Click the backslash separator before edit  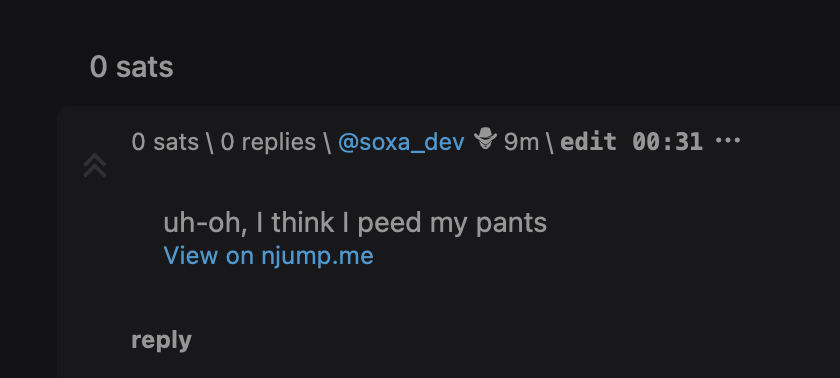click(x=550, y=142)
